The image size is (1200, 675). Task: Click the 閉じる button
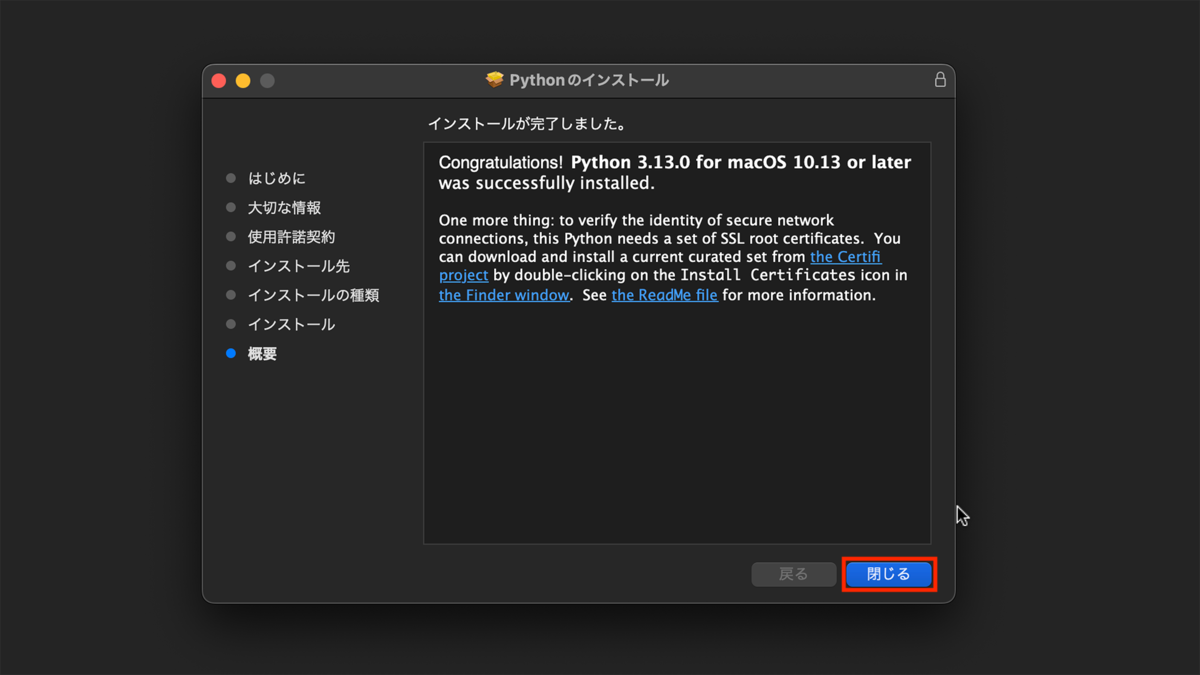coord(889,574)
